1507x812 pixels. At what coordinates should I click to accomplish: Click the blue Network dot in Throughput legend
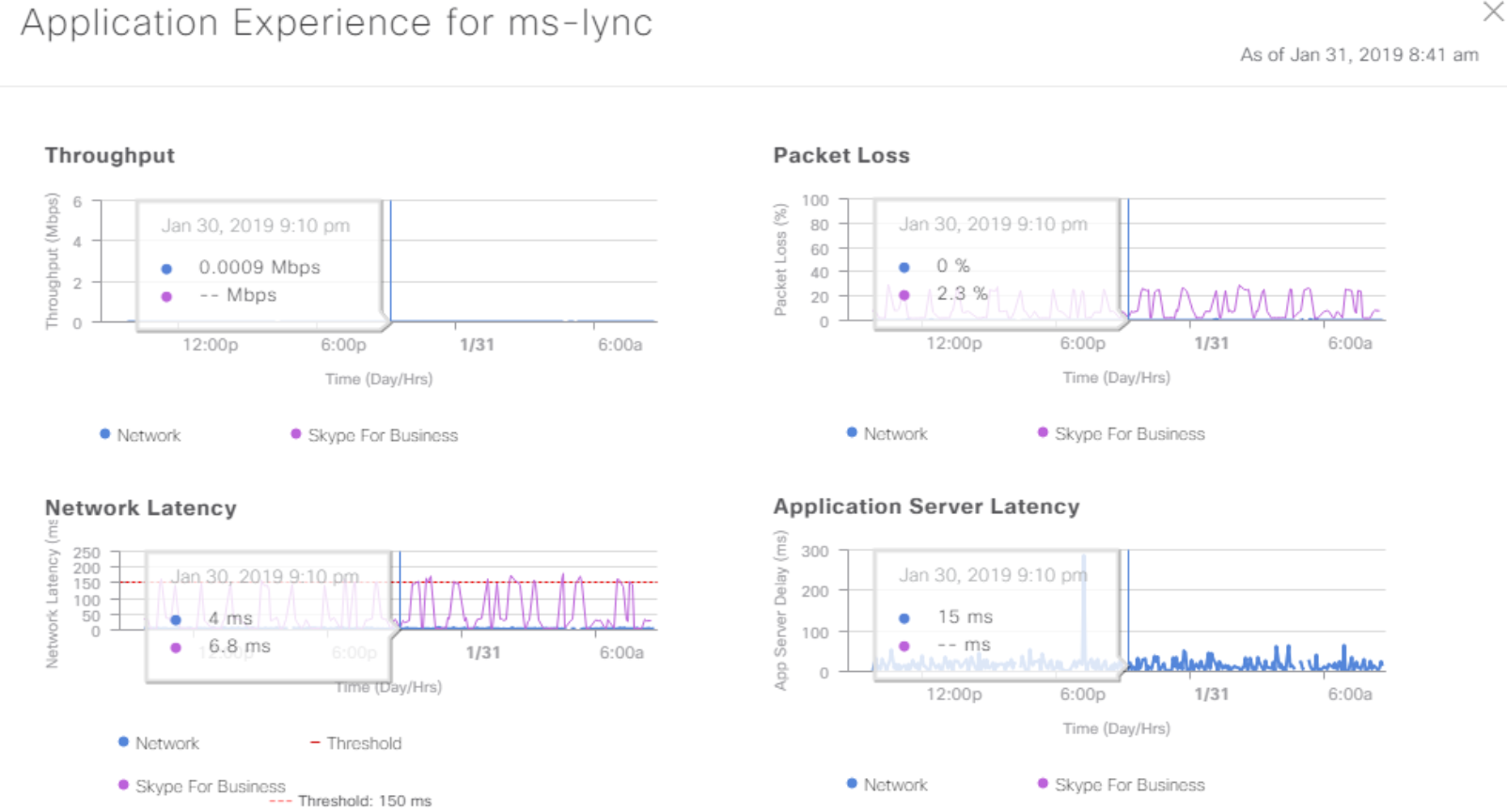click(105, 434)
